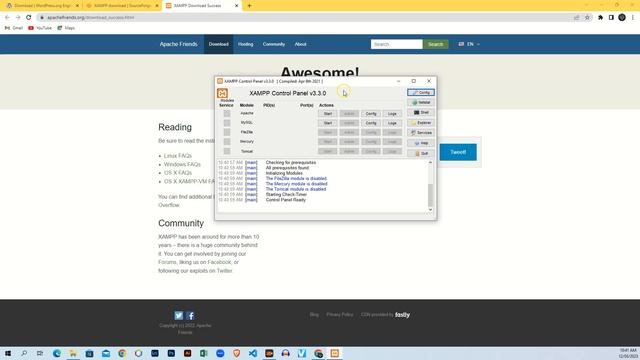Screen dimensions: 640x360
Task: Close the XAMPP Download Success tab
Action: pos(237,6)
